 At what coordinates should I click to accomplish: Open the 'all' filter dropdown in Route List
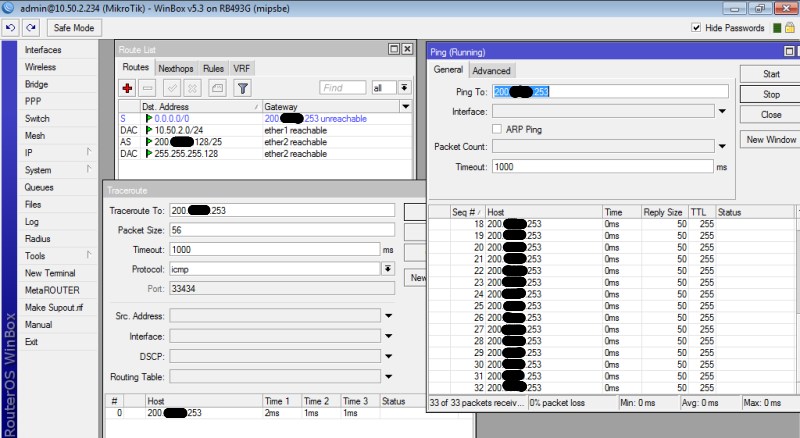[404, 88]
